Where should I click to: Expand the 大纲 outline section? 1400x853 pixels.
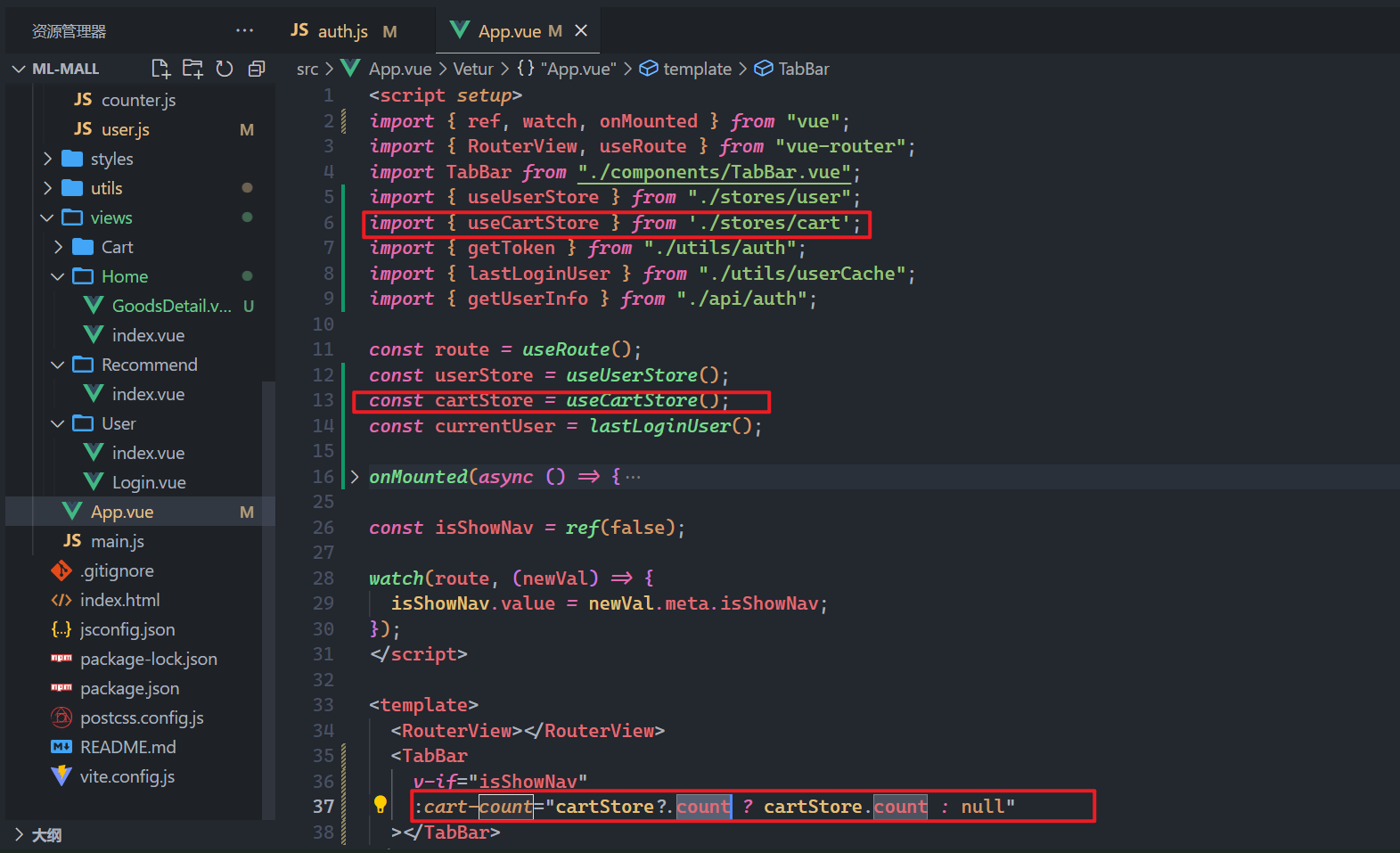[x=20, y=835]
